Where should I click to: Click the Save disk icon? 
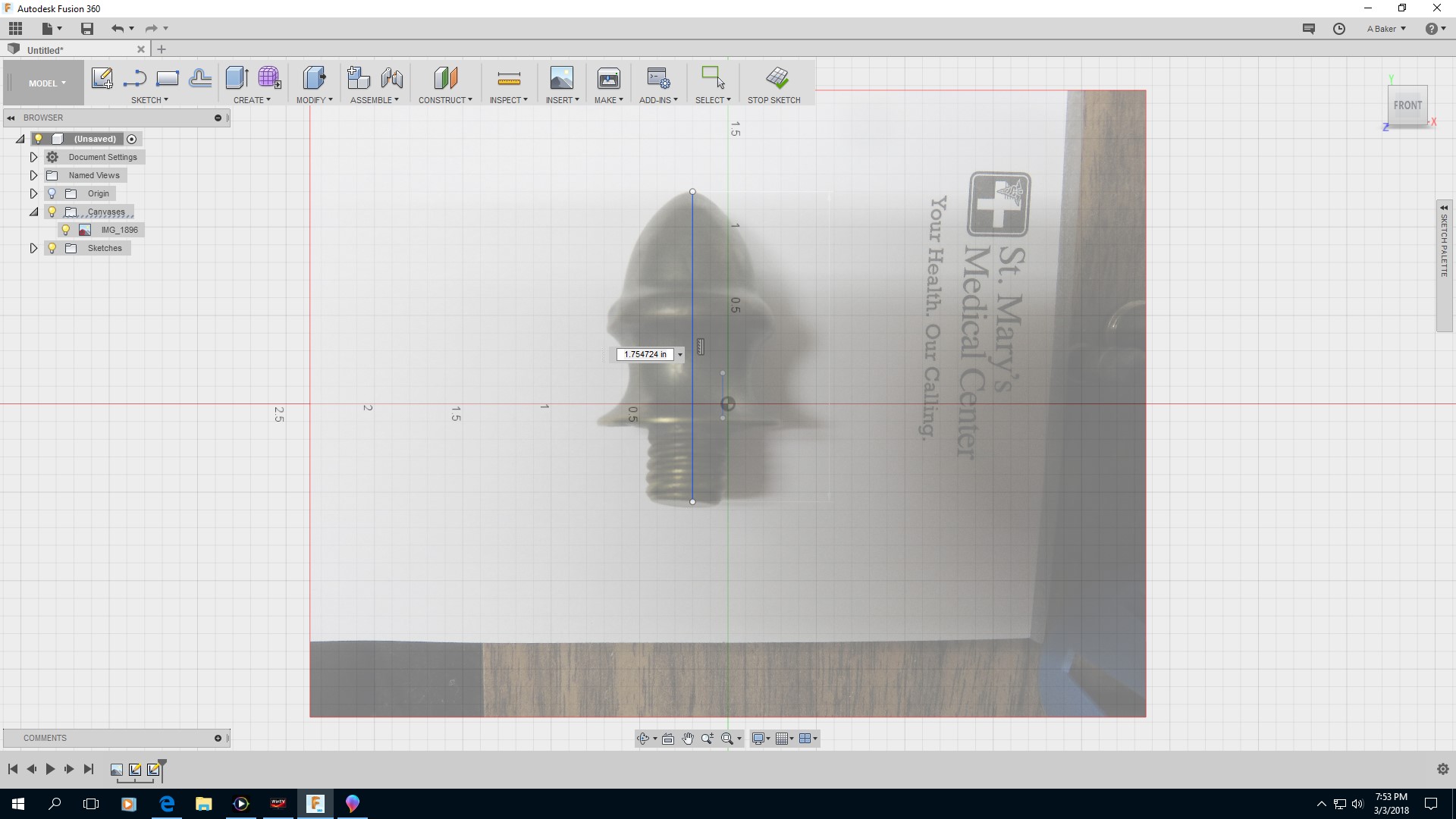pos(87,29)
